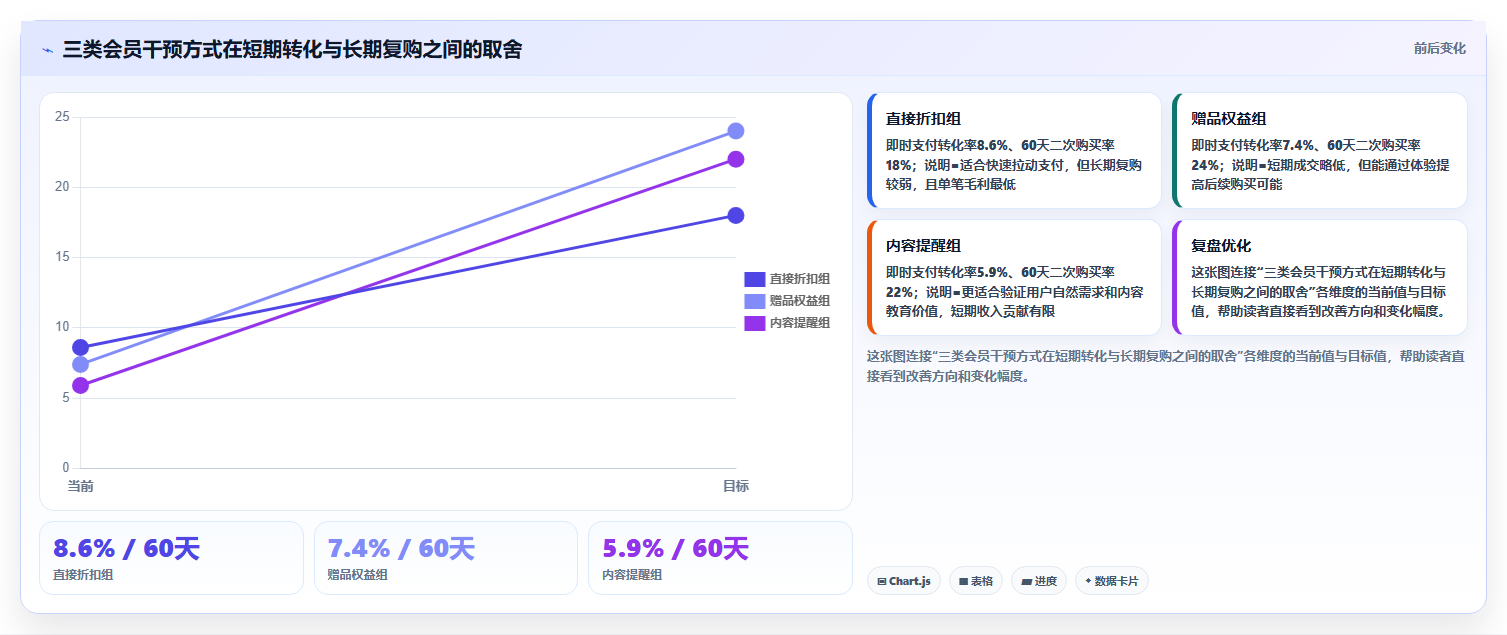This screenshot has width=1507, height=635.
Task: Toggle 直接折扣组 legend color swatch
Action: [x=754, y=279]
